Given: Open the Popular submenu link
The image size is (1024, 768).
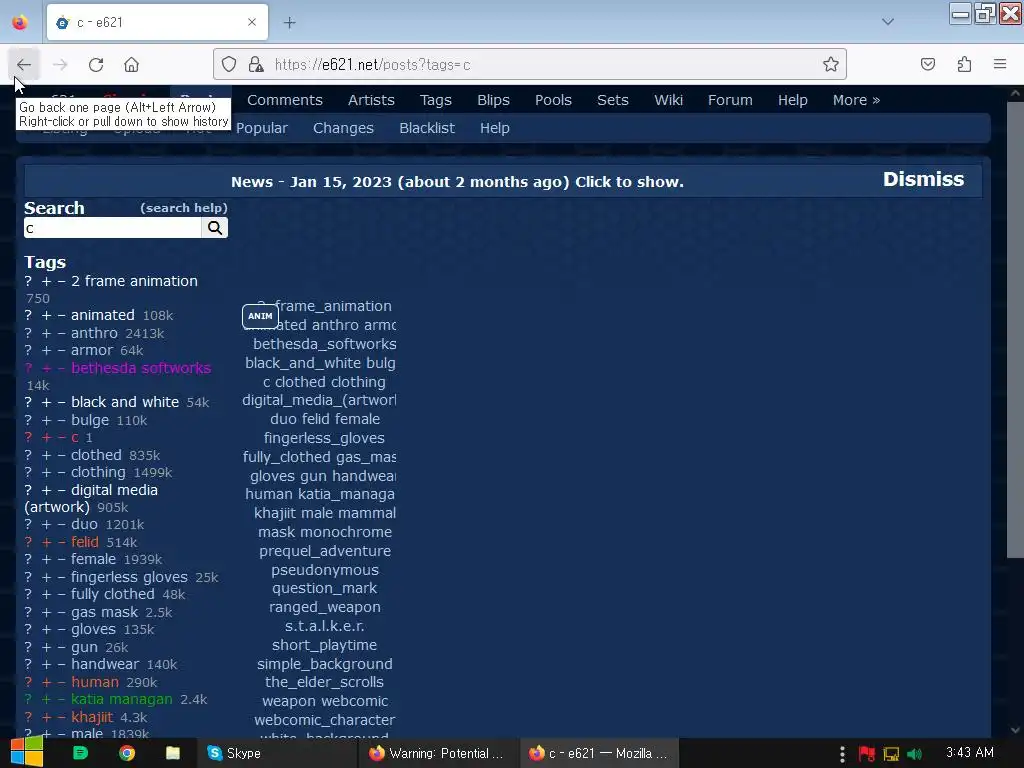Looking at the screenshot, I should click(x=262, y=128).
